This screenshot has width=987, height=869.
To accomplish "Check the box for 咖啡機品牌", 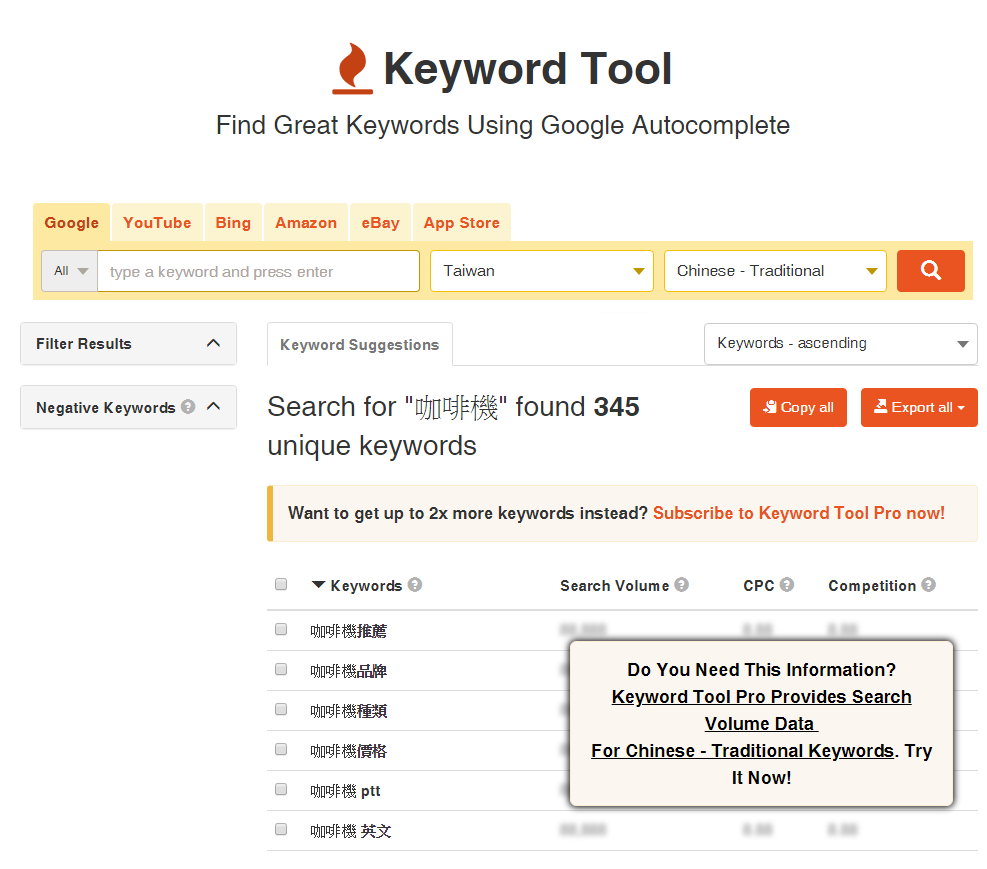I will (x=281, y=669).
